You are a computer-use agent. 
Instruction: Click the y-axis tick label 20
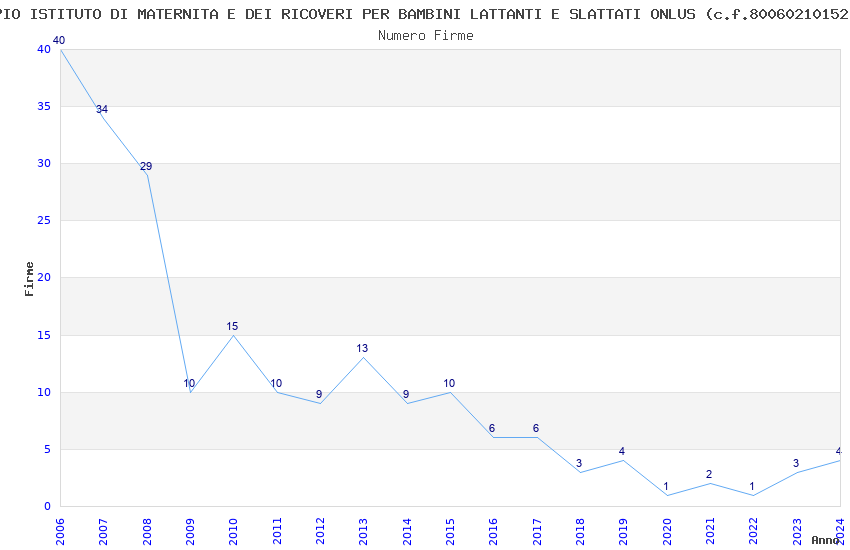(x=44, y=277)
